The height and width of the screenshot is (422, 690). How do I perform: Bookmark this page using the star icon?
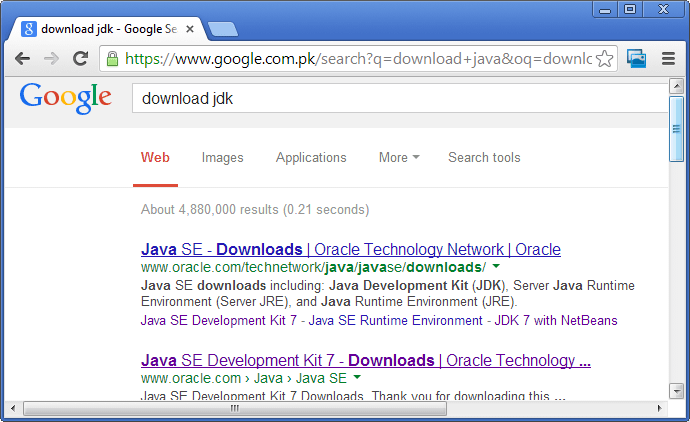[604, 59]
